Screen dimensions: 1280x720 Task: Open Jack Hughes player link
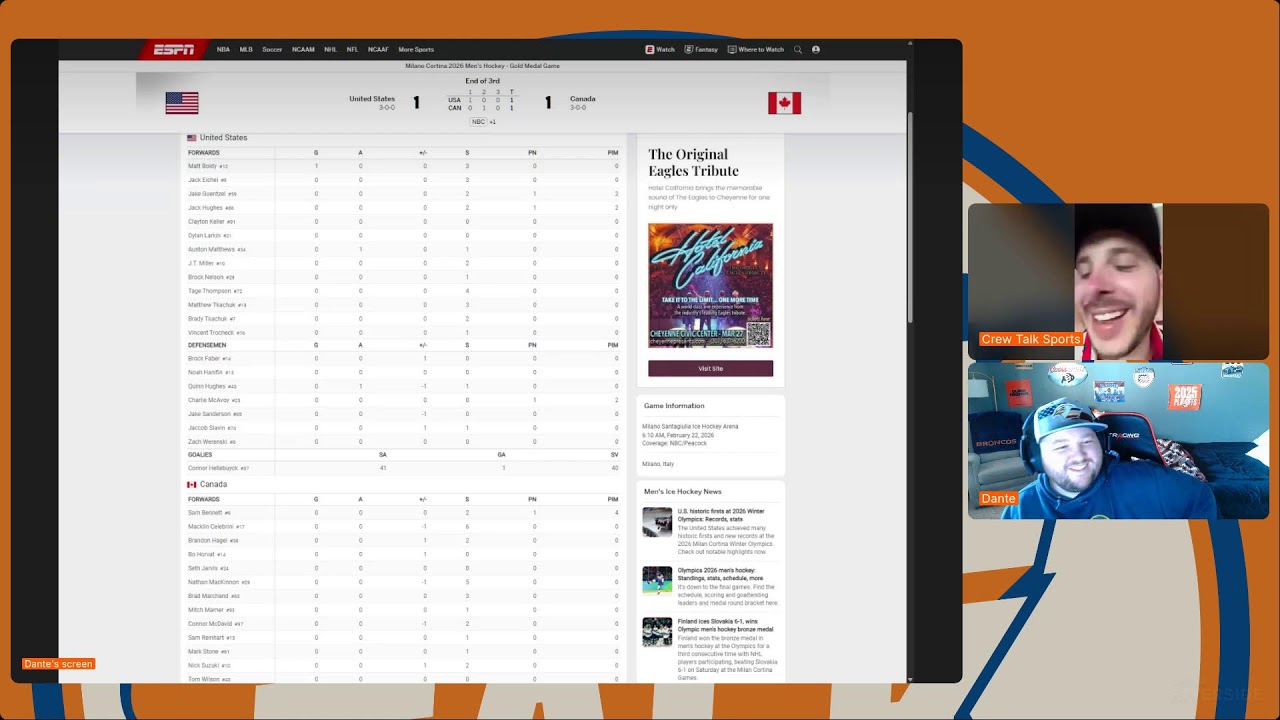tap(205, 208)
